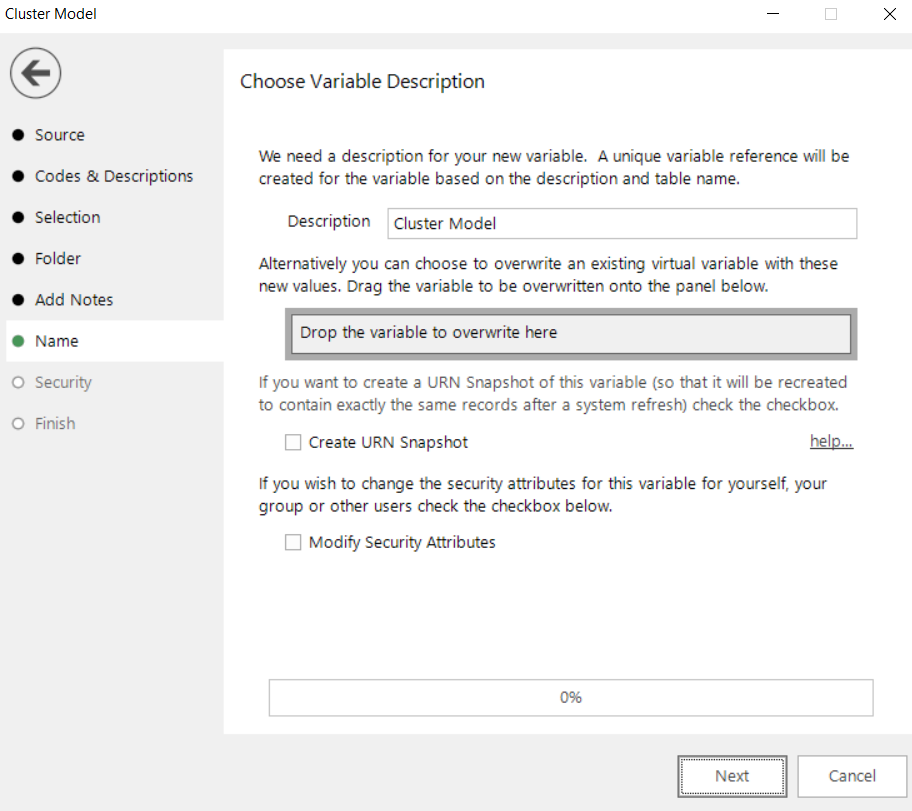Viewport: 912px width, 811px height.
Task: Close the Cluster Model dialog window
Action: [889, 14]
